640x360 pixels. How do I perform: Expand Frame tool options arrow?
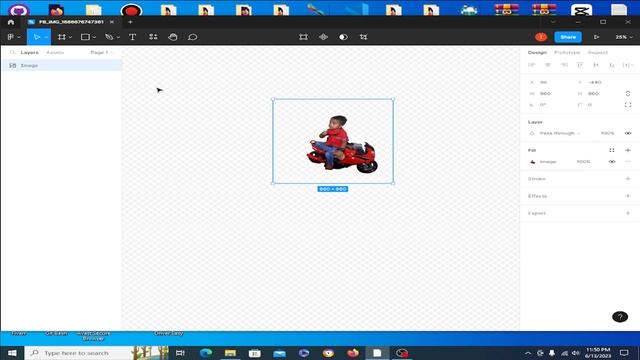point(70,37)
